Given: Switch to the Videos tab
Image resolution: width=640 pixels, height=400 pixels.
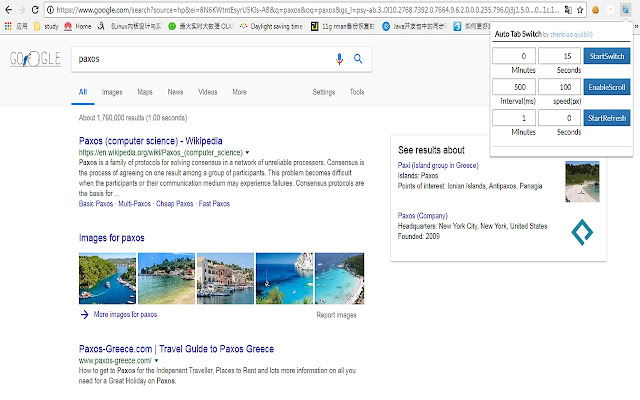Looking at the screenshot, I should pos(208,92).
